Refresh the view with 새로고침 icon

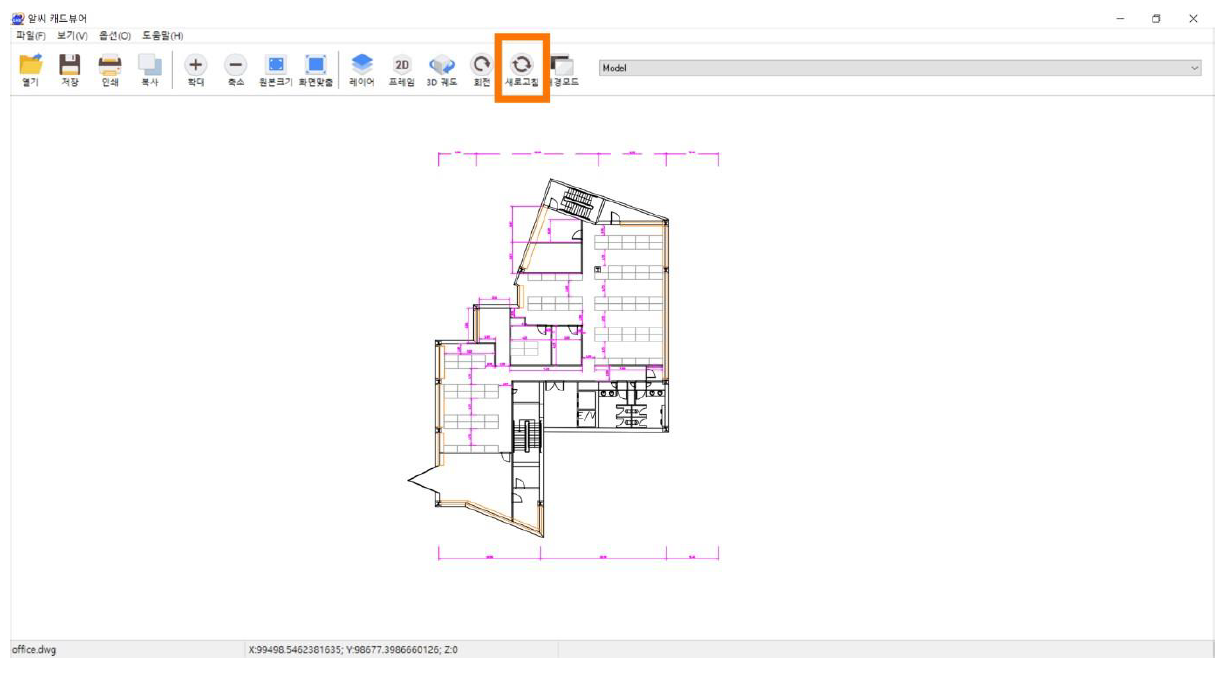click(522, 69)
